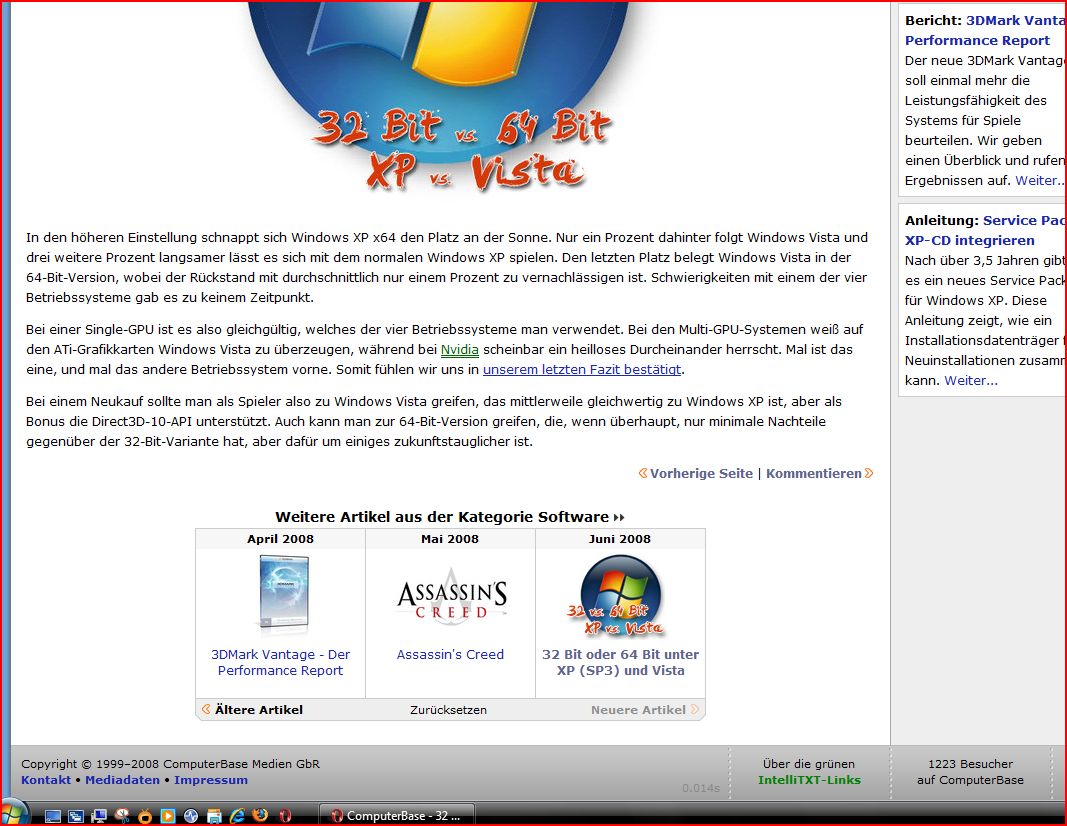Click the Kommentieren link

click(814, 474)
